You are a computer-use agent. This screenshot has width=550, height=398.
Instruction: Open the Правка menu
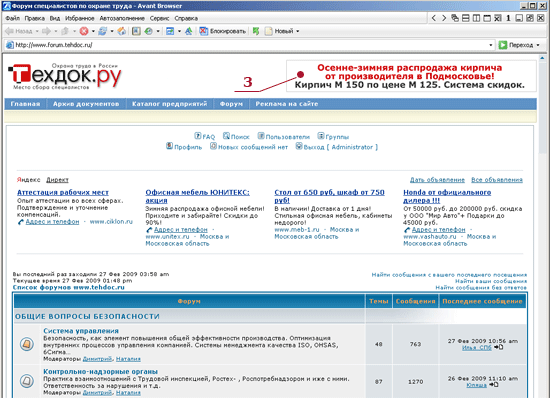point(35,18)
